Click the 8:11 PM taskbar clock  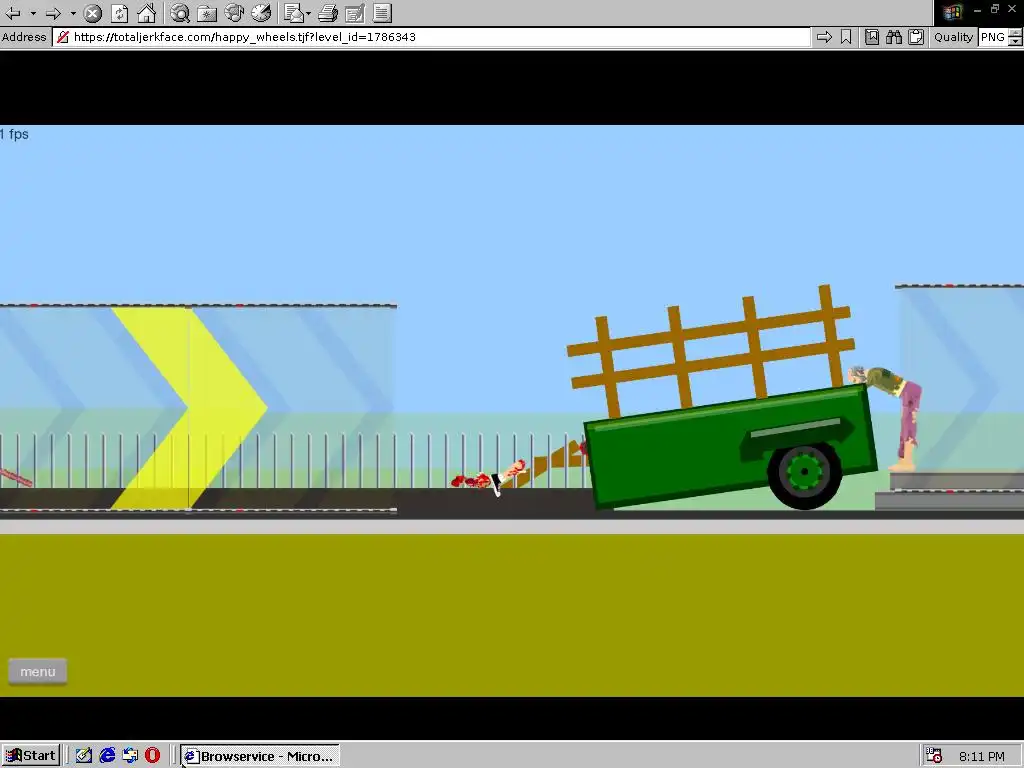(x=982, y=756)
